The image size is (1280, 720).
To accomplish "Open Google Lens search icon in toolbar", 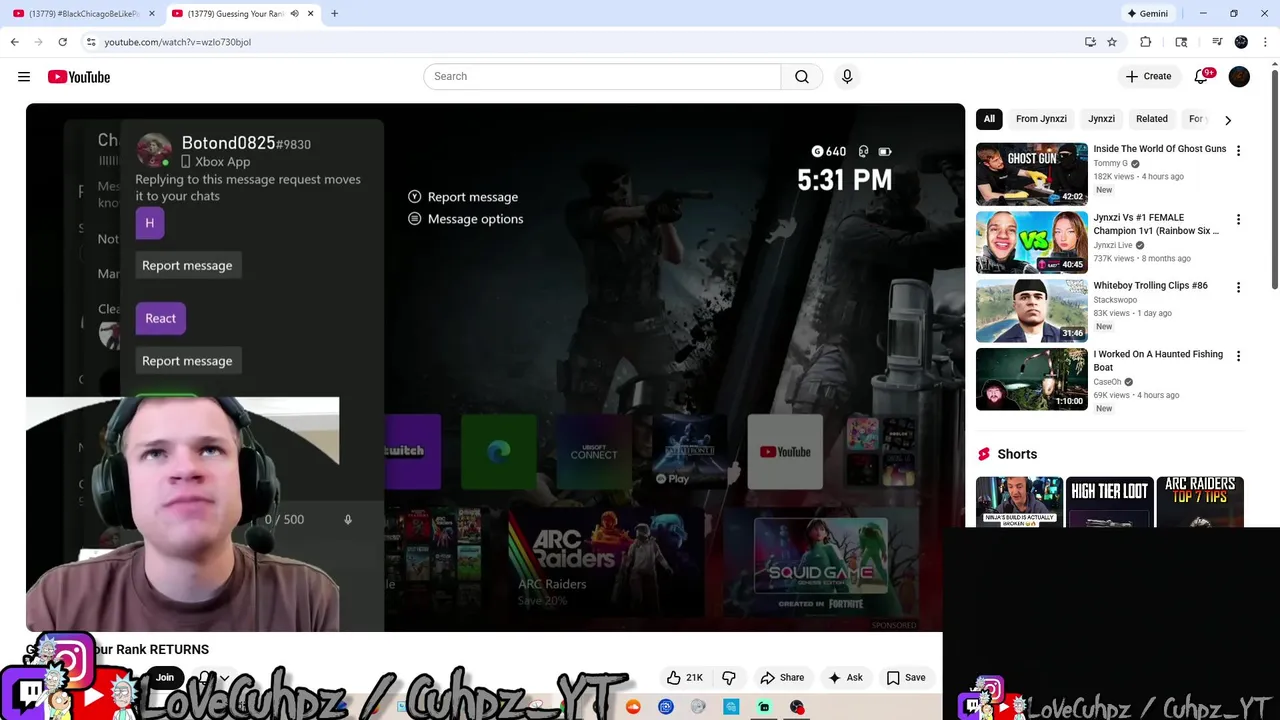I will (1181, 42).
